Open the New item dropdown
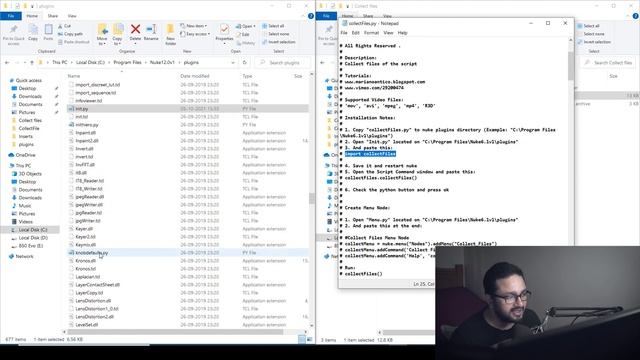 coord(194,26)
